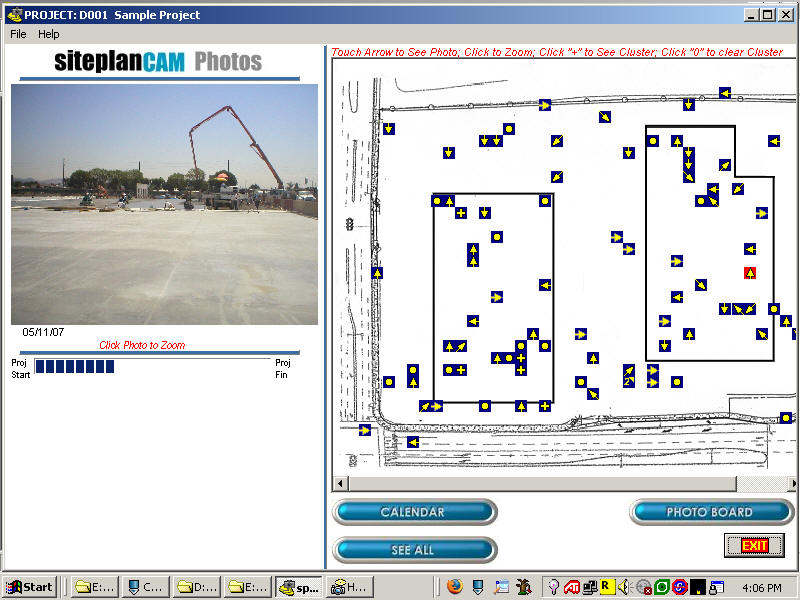The image size is (800, 600).
Task: Switch to the "sp..." taskbar window
Action: (299, 587)
